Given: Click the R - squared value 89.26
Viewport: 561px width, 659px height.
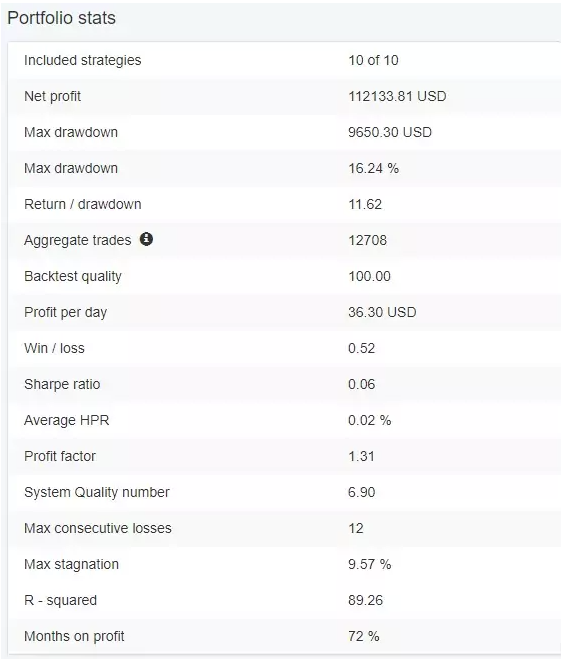Looking at the screenshot, I should pos(365,601).
